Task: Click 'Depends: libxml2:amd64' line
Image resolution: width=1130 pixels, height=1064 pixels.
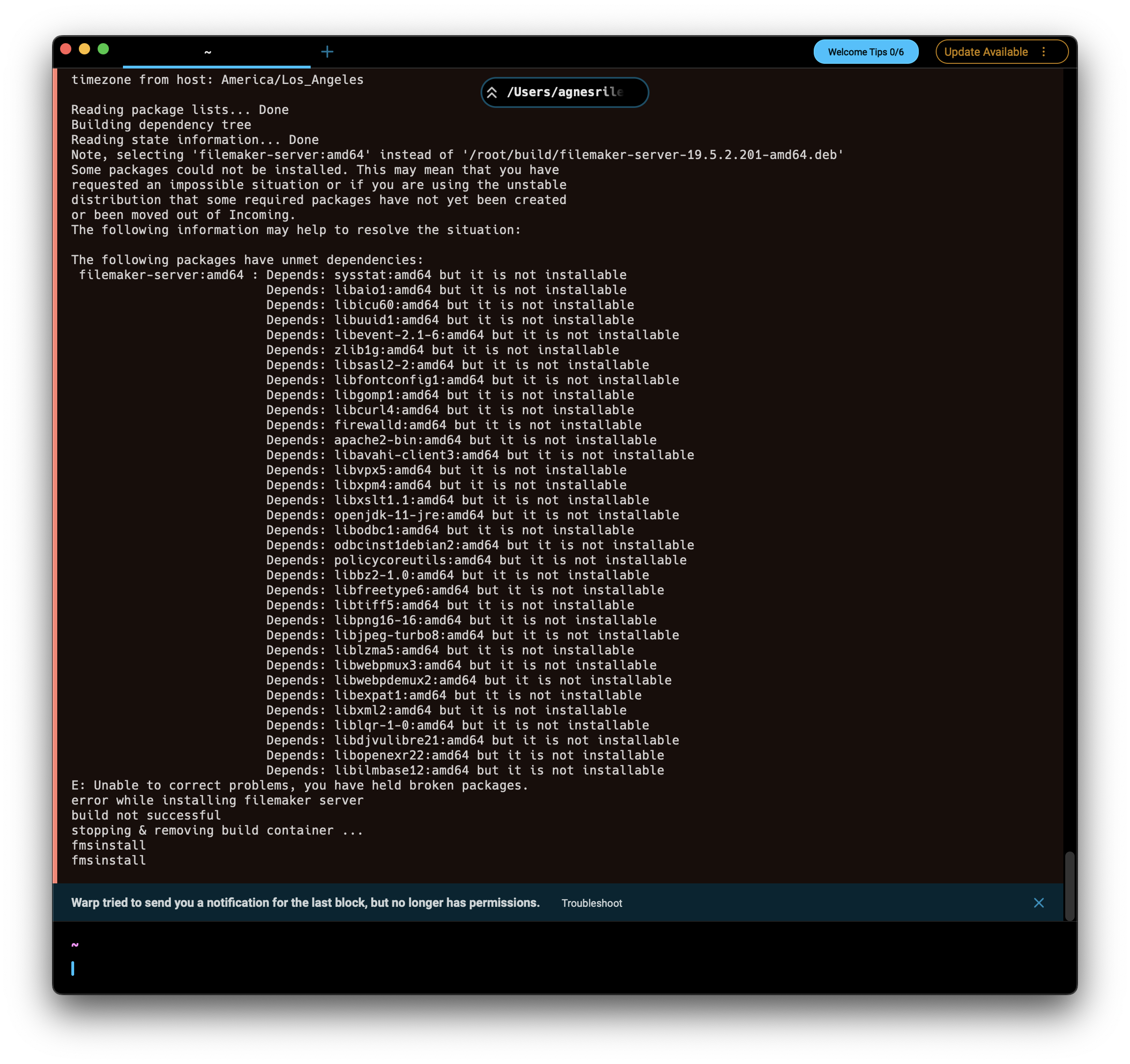Action: tap(446, 710)
